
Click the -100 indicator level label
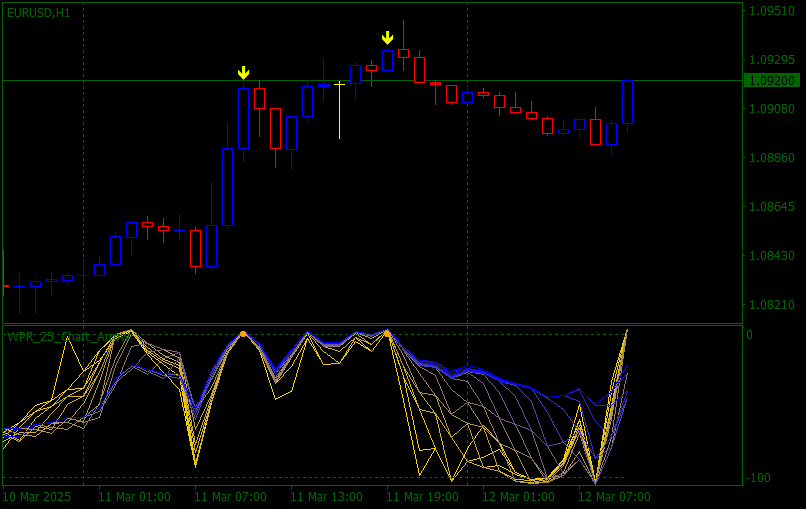coord(758,478)
